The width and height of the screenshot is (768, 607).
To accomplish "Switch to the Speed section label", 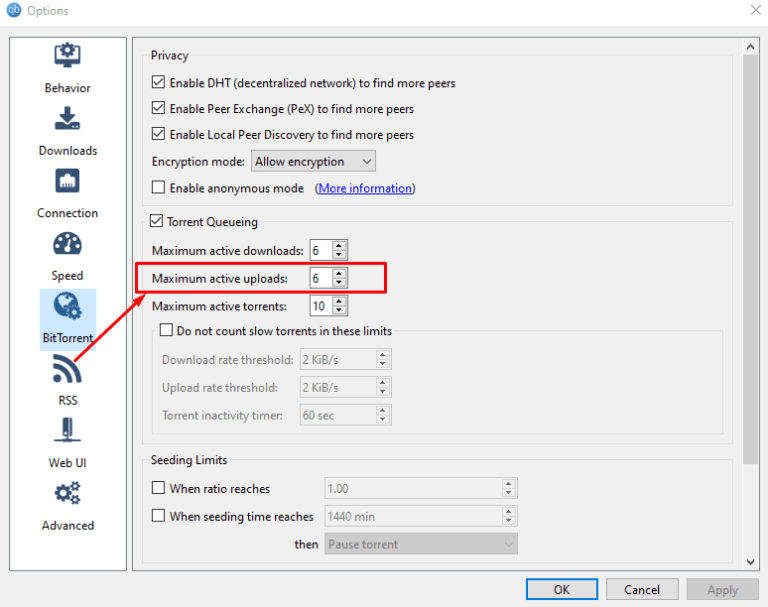I will (67, 276).
